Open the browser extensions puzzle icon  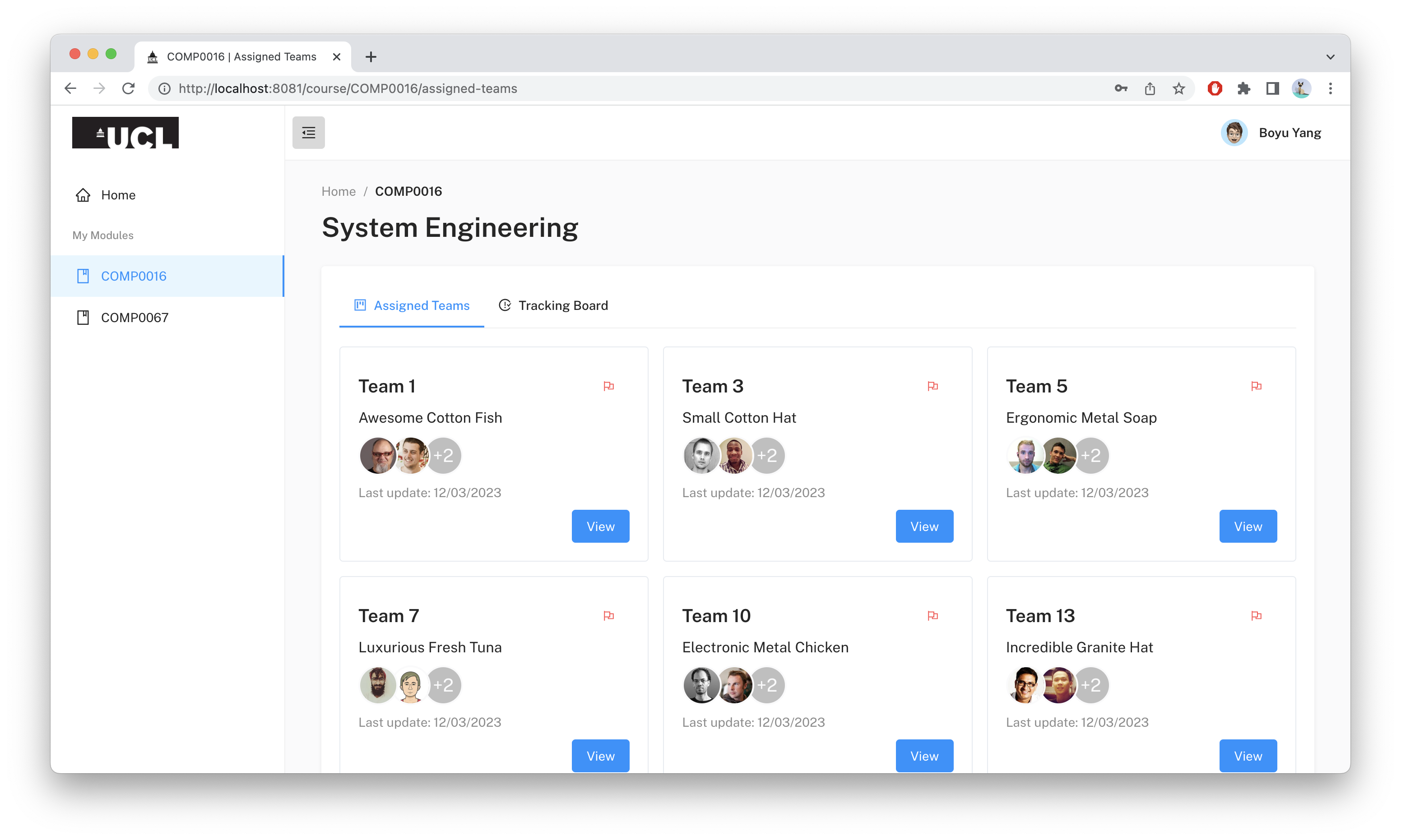coord(1243,88)
